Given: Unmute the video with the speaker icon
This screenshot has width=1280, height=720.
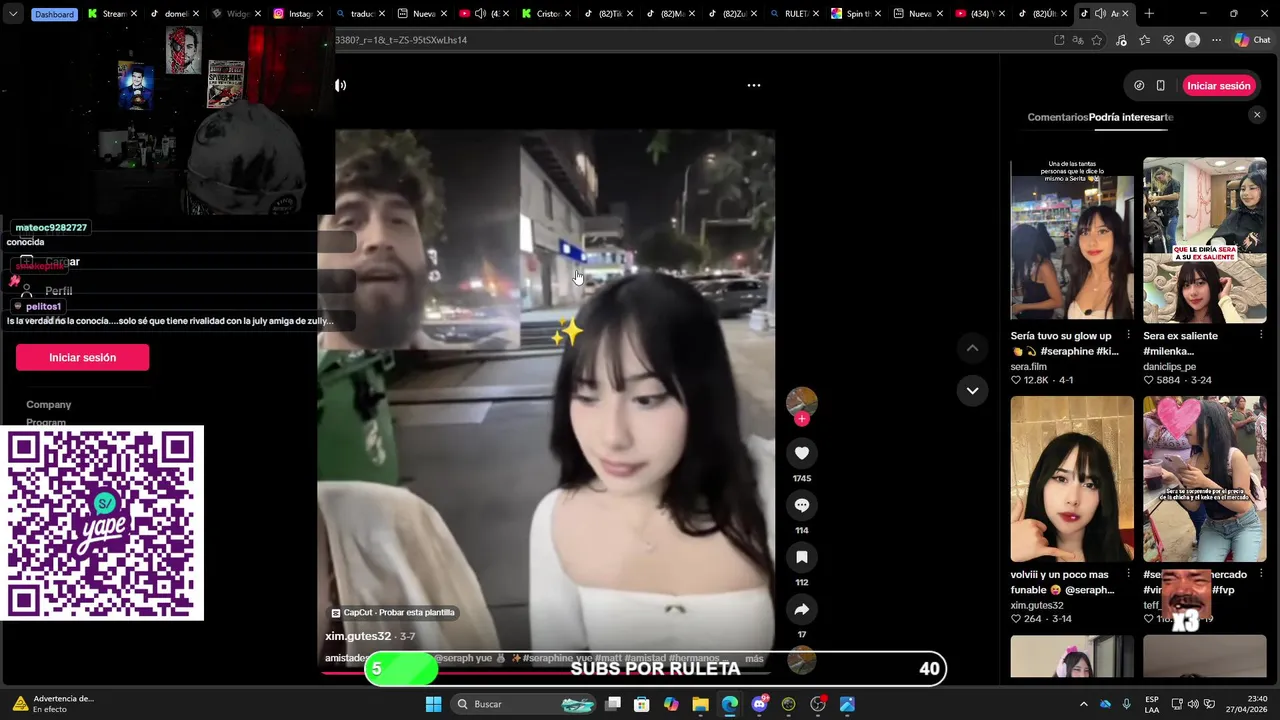Looking at the screenshot, I should click(340, 85).
